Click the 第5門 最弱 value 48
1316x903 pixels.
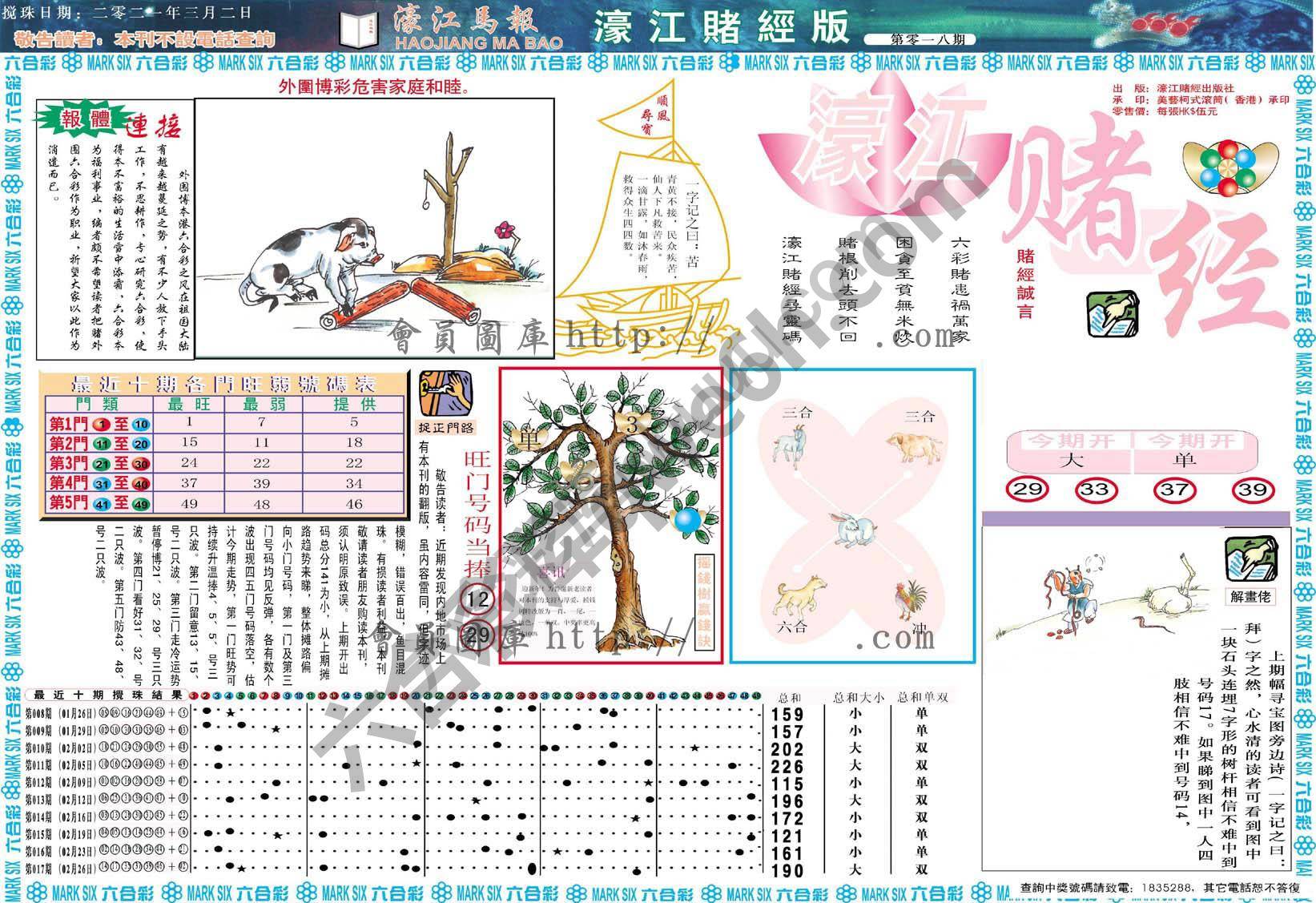(x=262, y=504)
